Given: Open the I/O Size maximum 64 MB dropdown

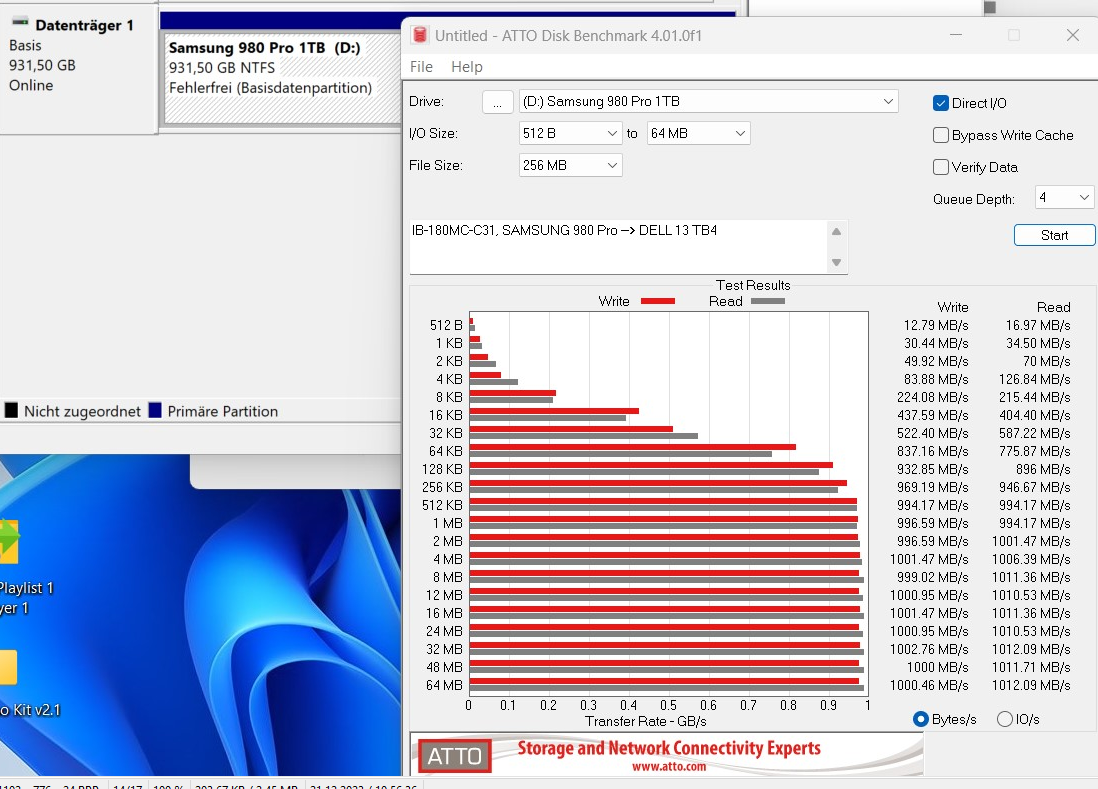Looking at the screenshot, I should (698, 133).
